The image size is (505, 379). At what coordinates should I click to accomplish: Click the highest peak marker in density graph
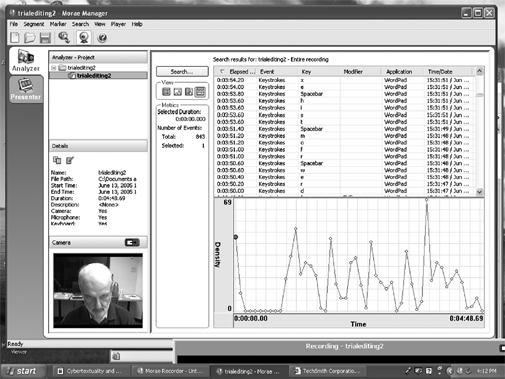pyautogui.click(x=427, y=200)
